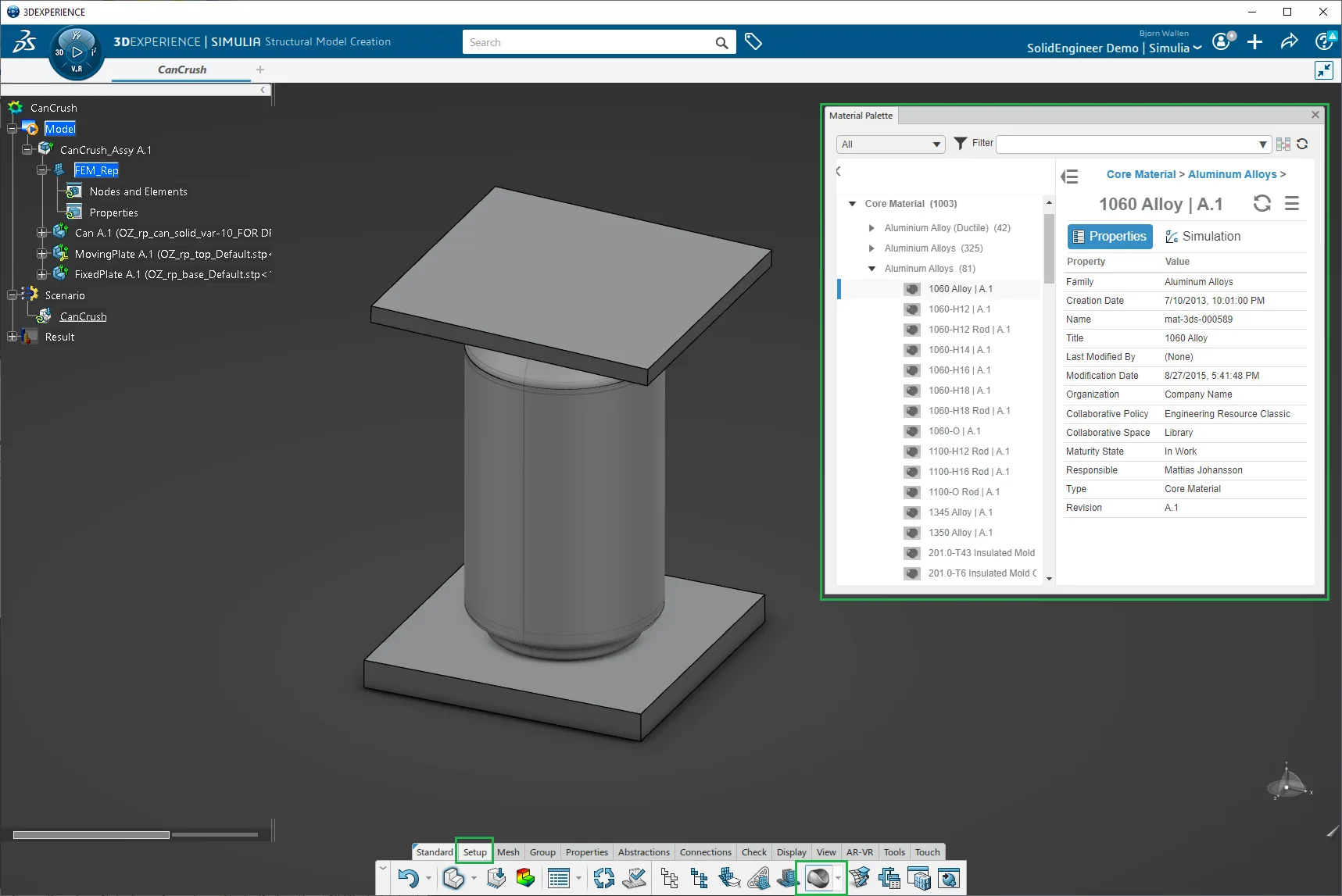Toggle the tree list panel icon beside breadcrumb
The image size is (1342, 896).
[1069, 177]
